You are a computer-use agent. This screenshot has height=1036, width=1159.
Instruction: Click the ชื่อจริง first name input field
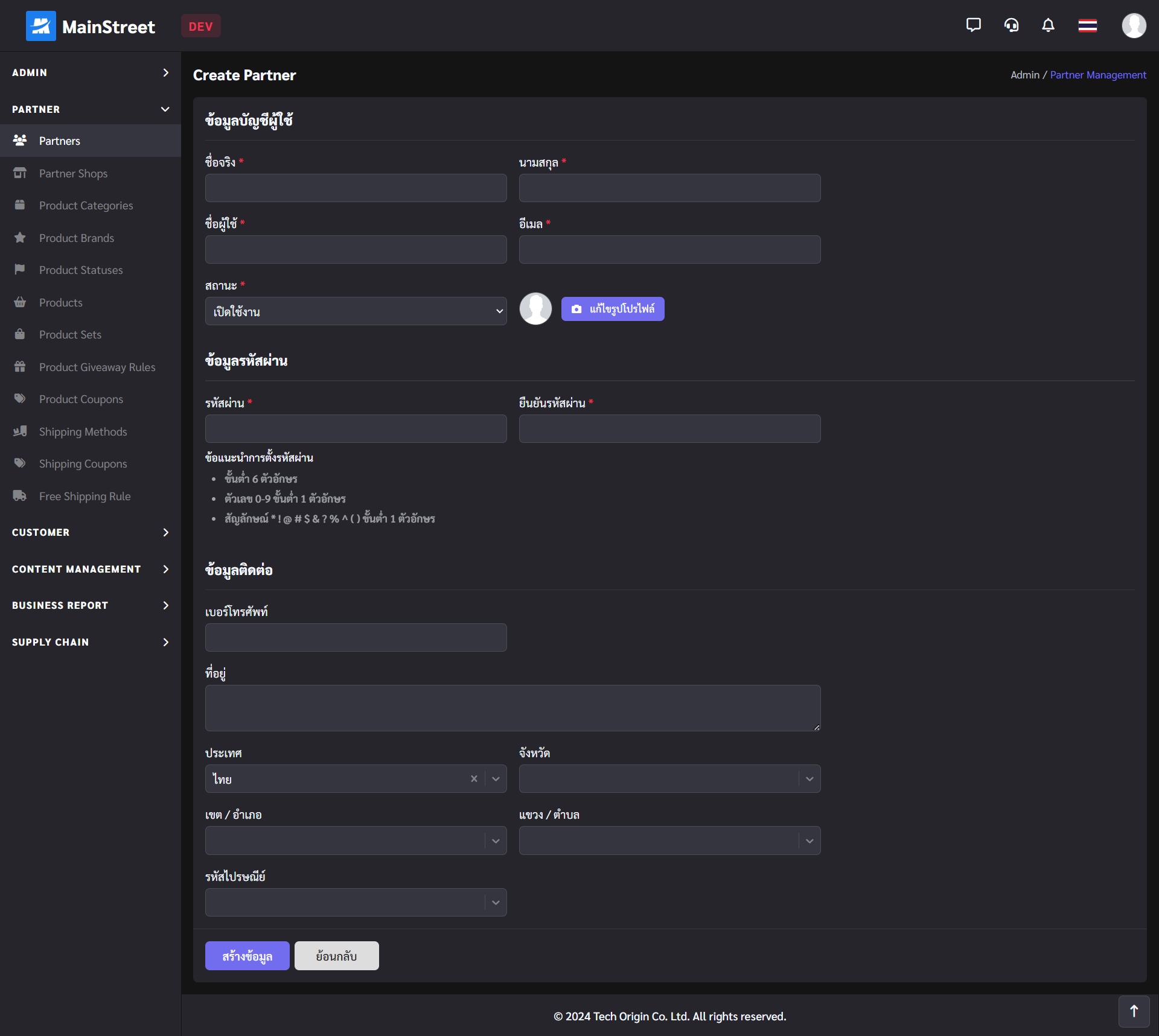(x=355, y=187)
